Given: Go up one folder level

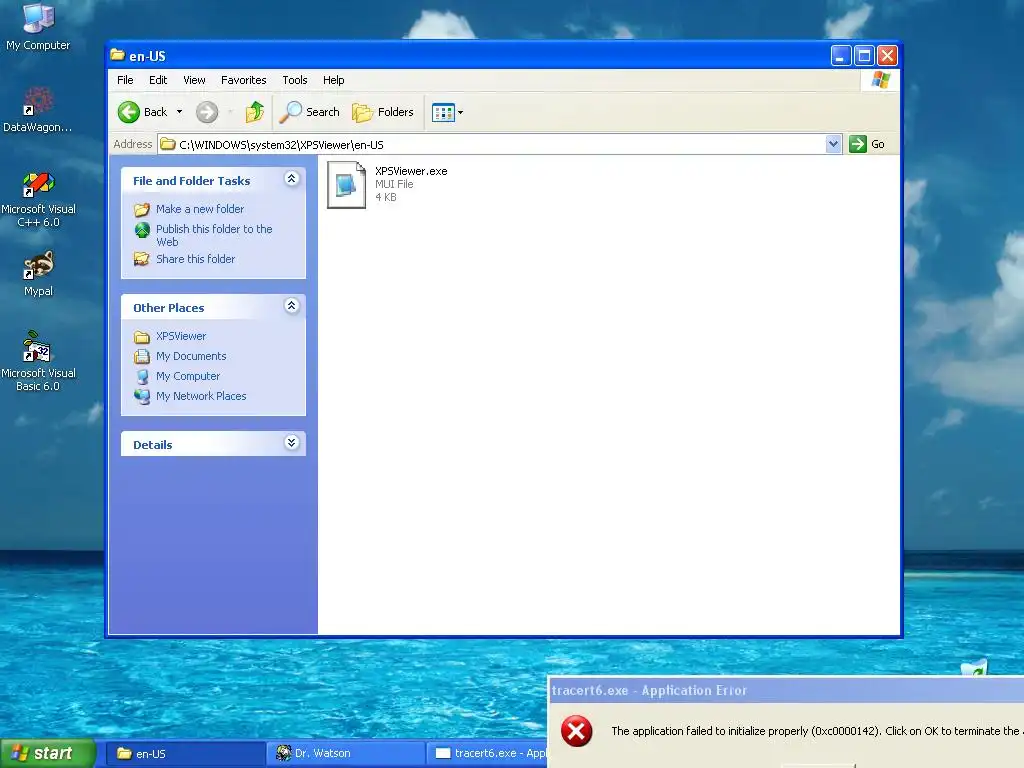Looking at the screenshot, I should click(255, 112).
